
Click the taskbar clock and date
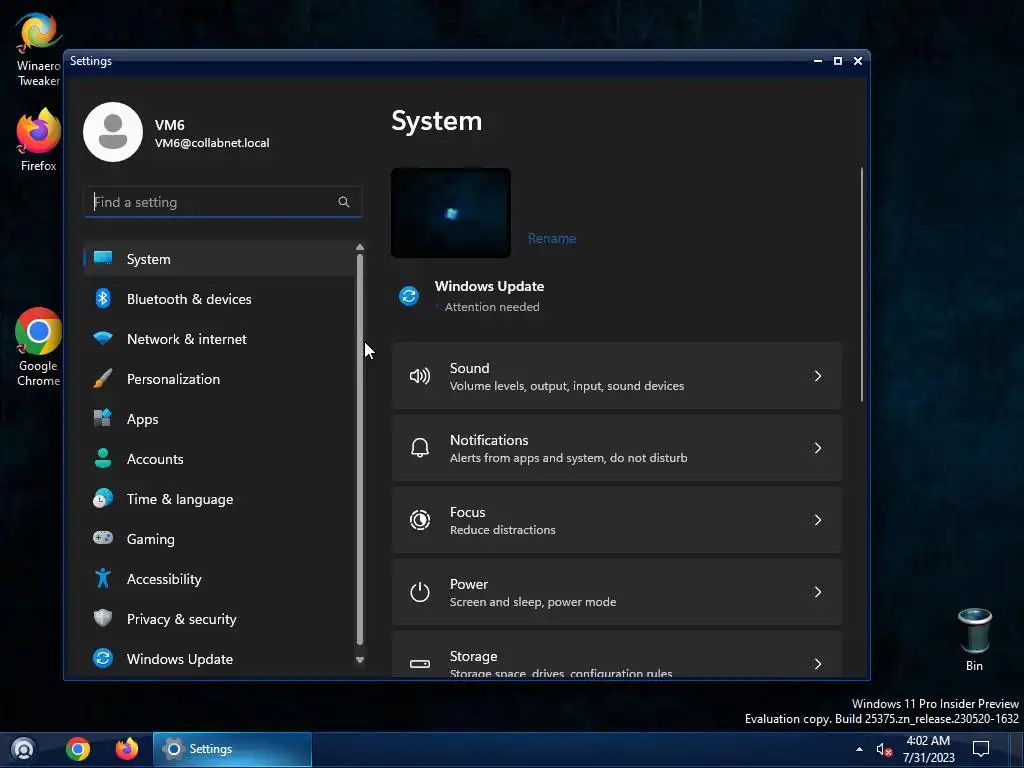(928, 749)
